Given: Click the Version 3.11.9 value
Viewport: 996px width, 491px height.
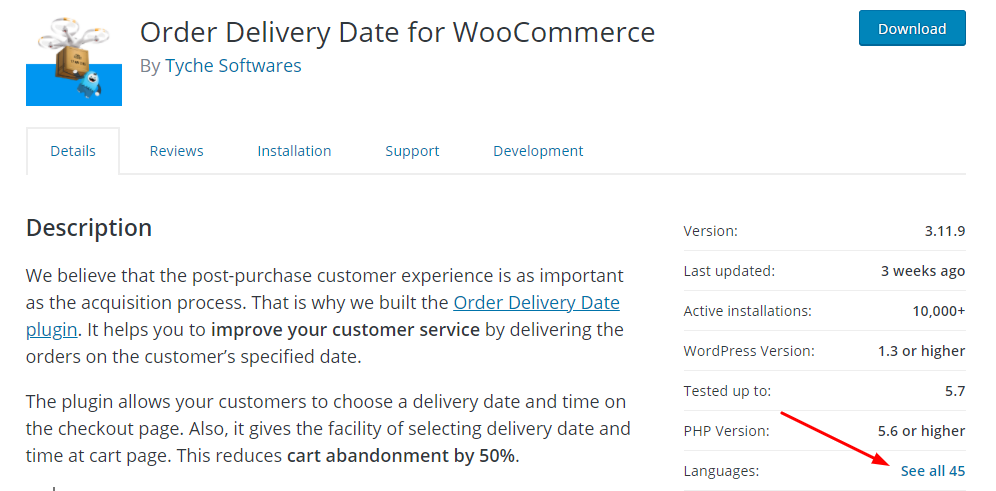Looking at the screenshot, I should 944,231.
